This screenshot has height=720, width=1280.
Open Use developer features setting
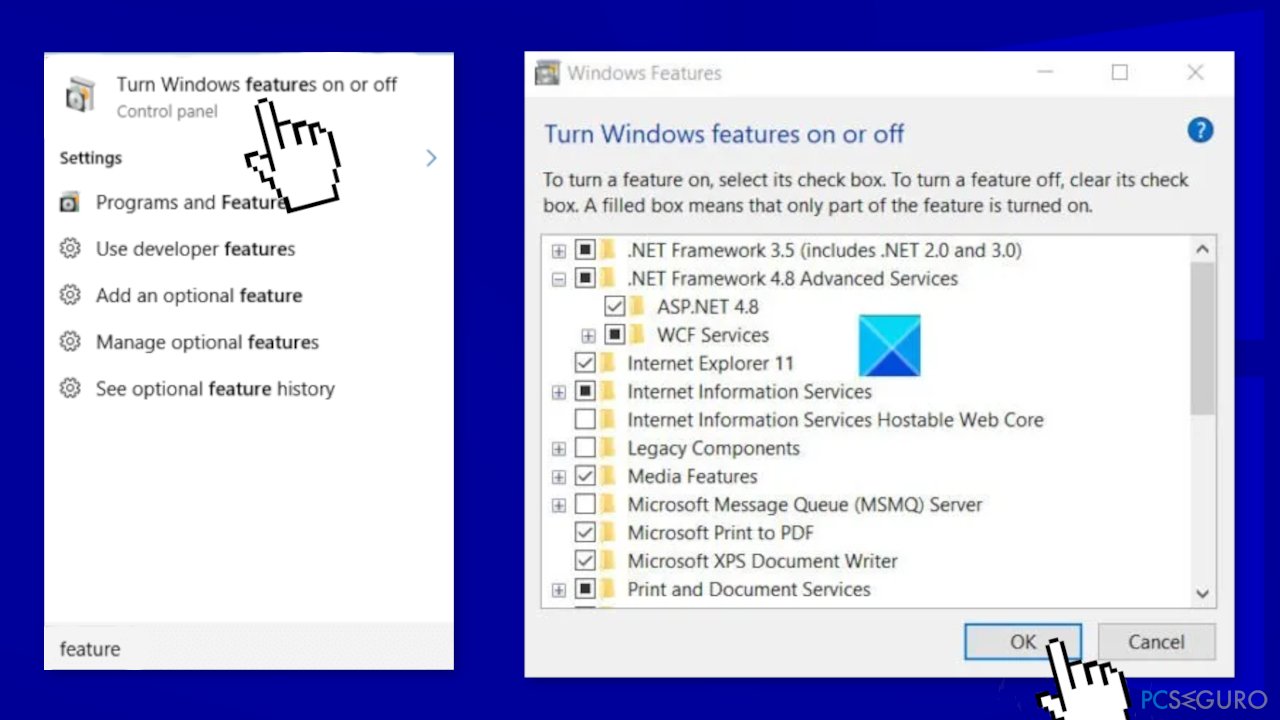196,249
